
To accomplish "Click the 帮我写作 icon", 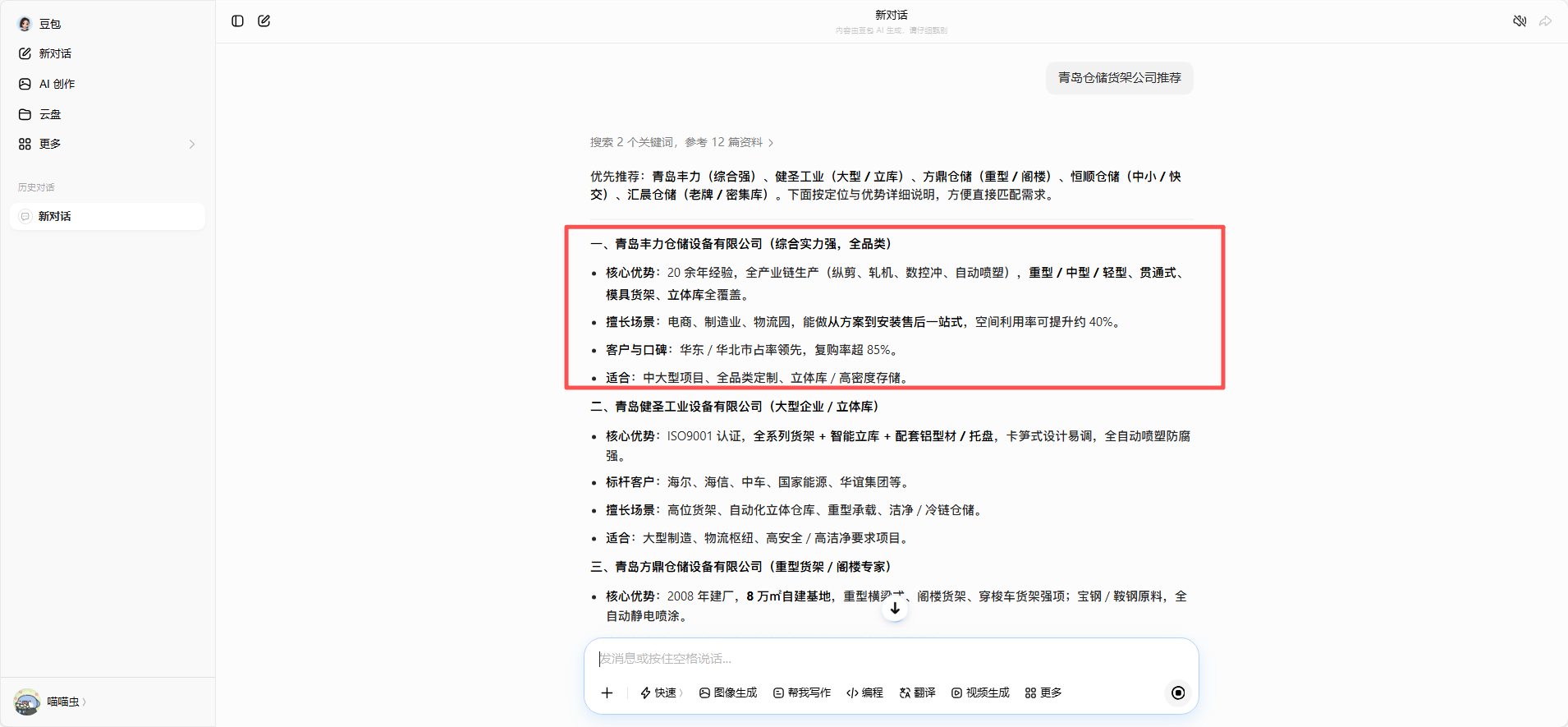I will (778, 692).
